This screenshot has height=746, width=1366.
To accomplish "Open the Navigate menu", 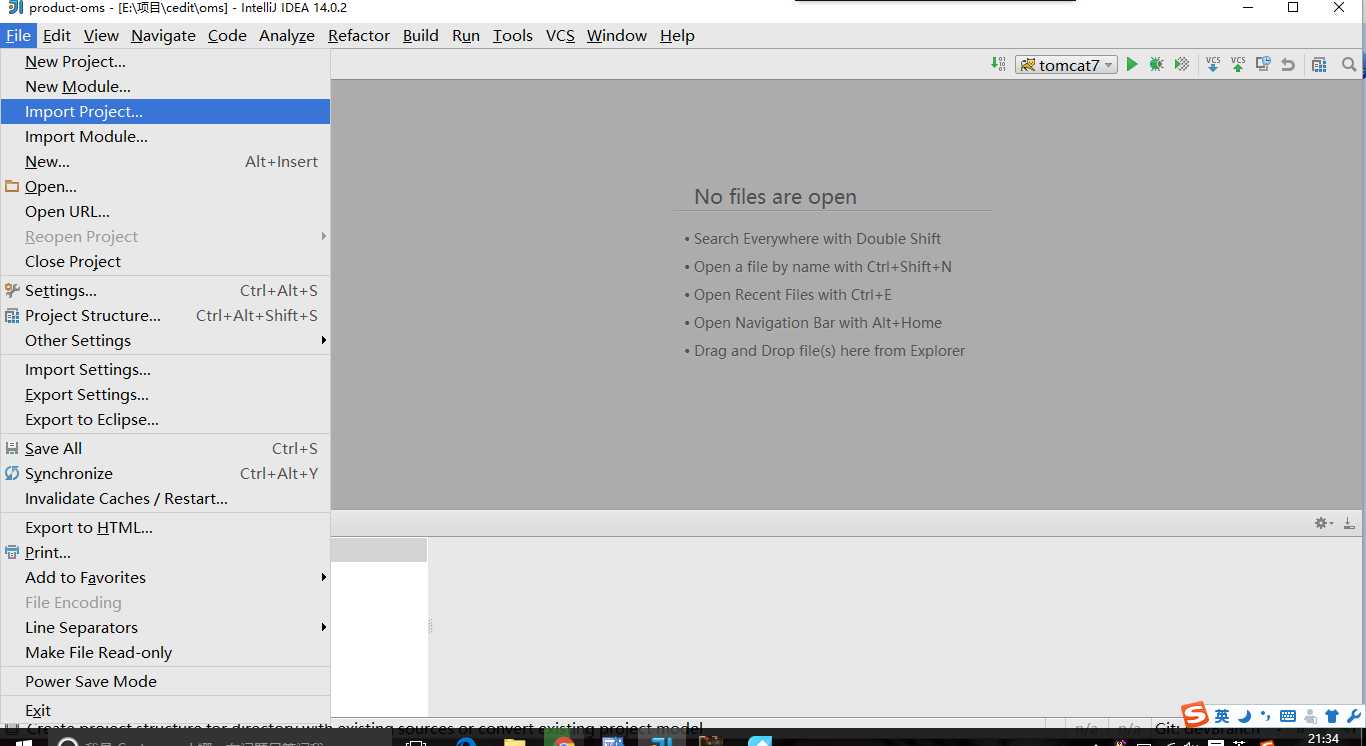I will coord(163,35).
